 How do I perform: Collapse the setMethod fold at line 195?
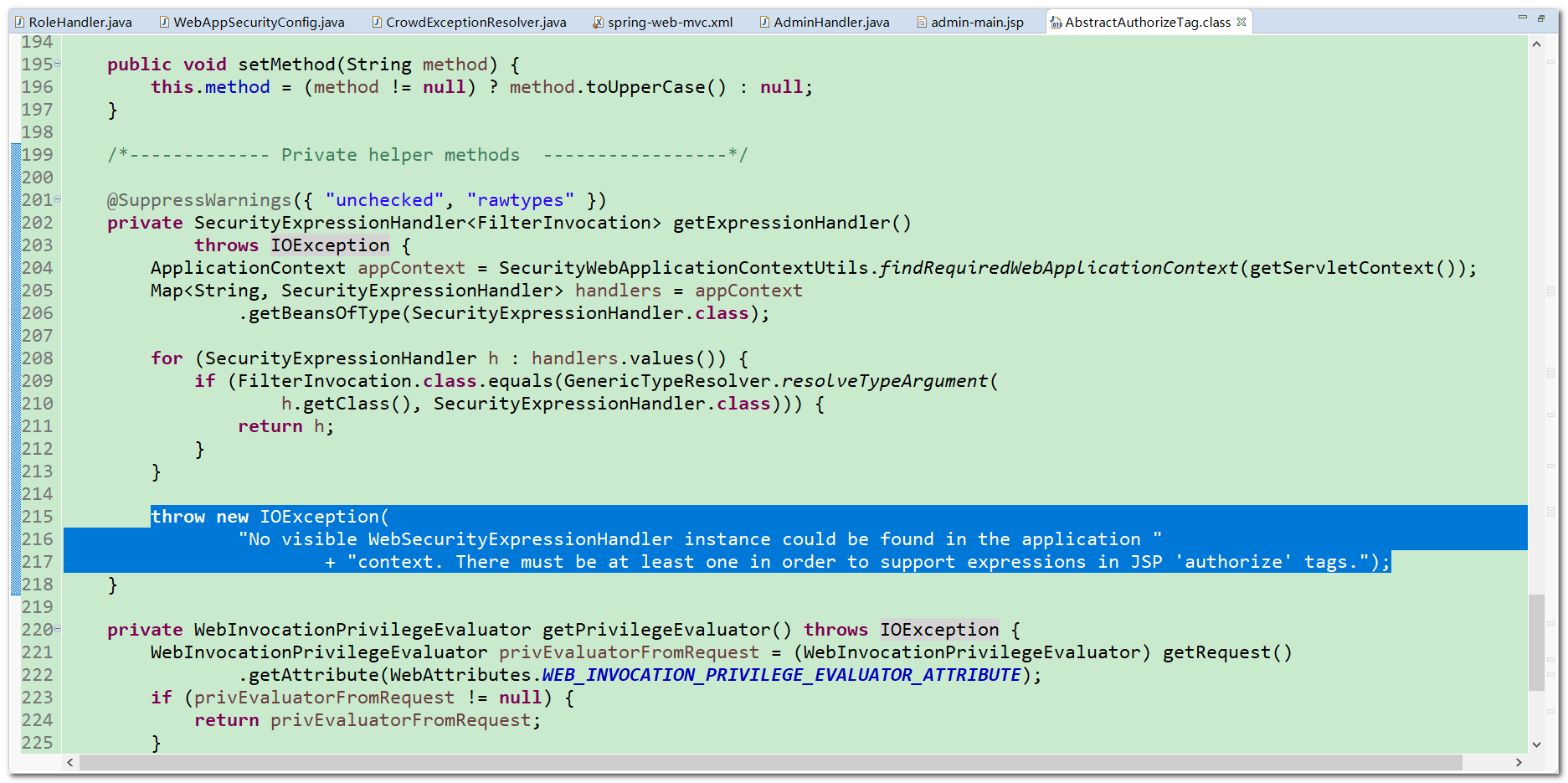click(58, 64)
